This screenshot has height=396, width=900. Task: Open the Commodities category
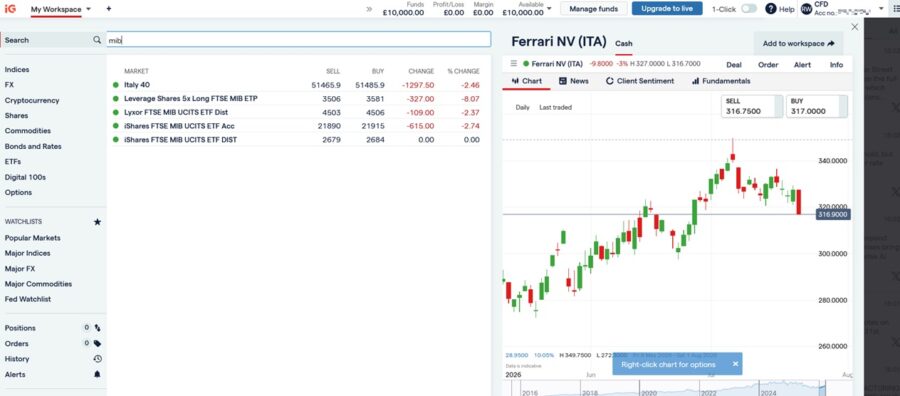click(28, 131)
